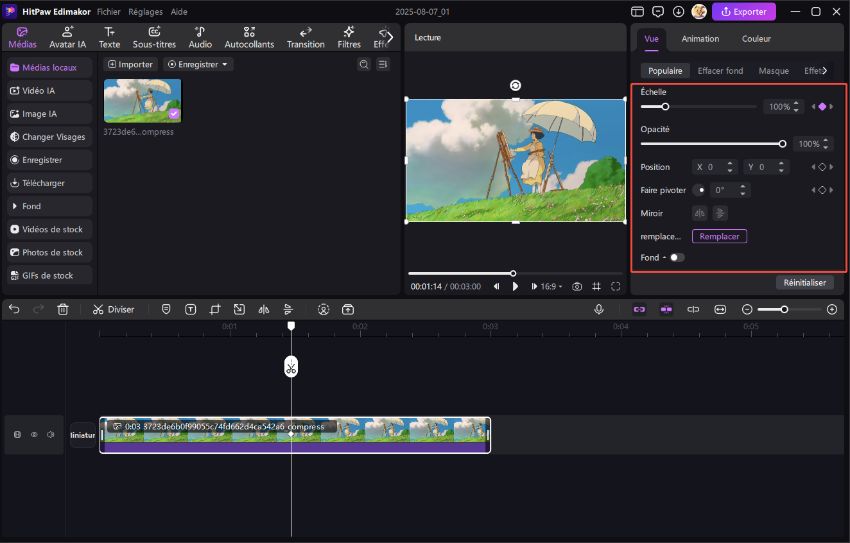Toggle the Position keyframe diamond

click(x=822, y=167)
